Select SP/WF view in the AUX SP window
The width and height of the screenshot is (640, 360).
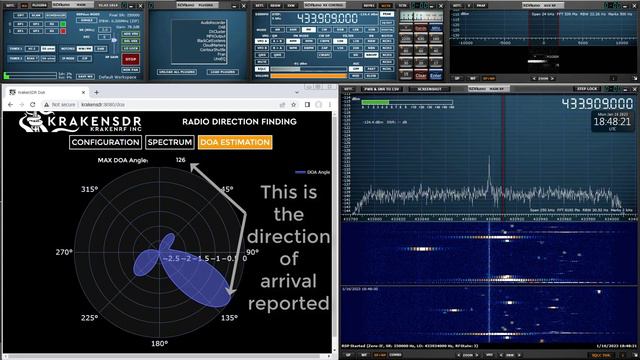point(489,78)
